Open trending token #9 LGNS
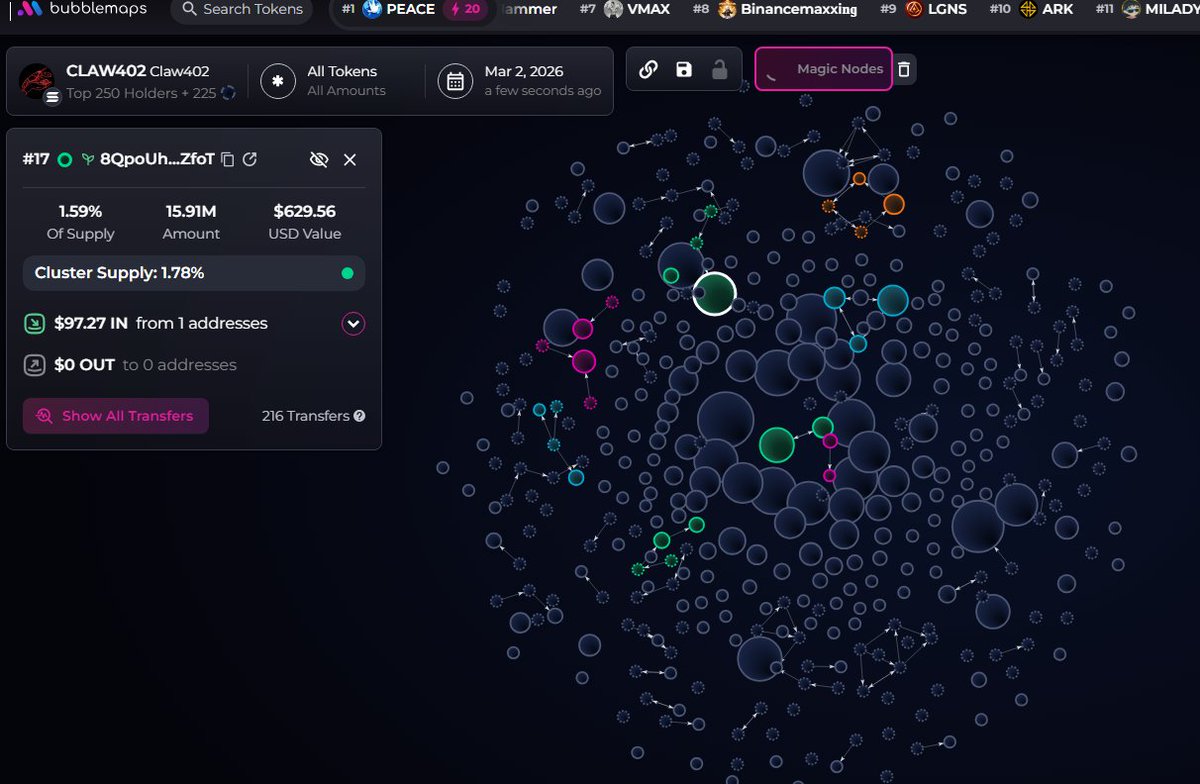The height and width of the screenshot is (784, 1200). (x=925, y=10)
